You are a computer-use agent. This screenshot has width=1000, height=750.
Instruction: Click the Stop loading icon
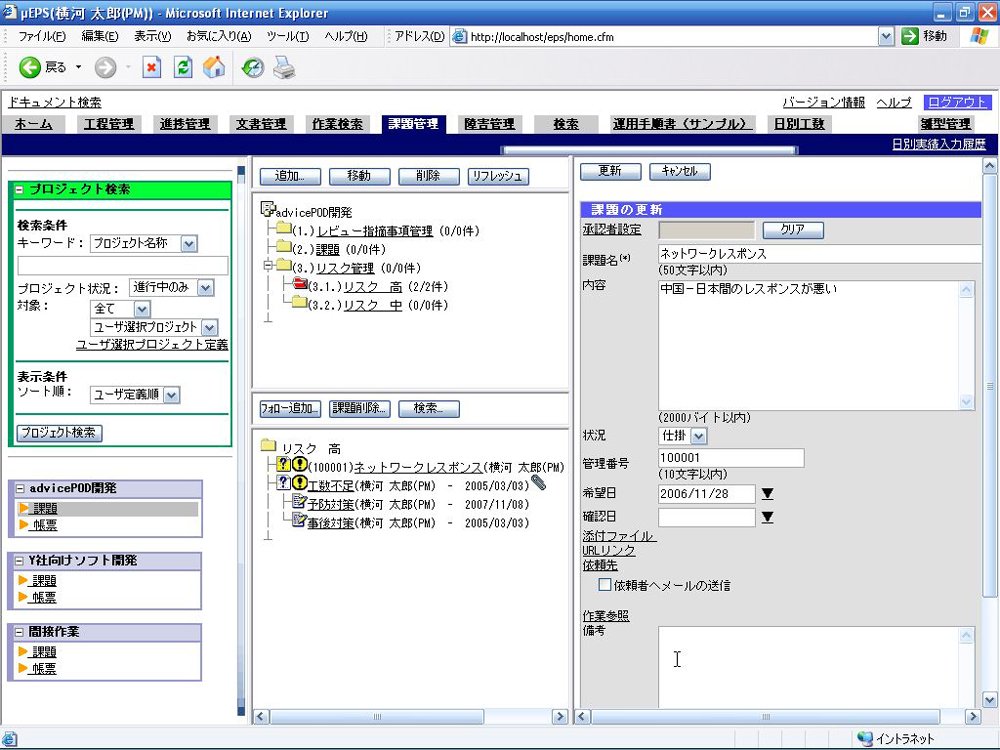[x=152, y=67]
